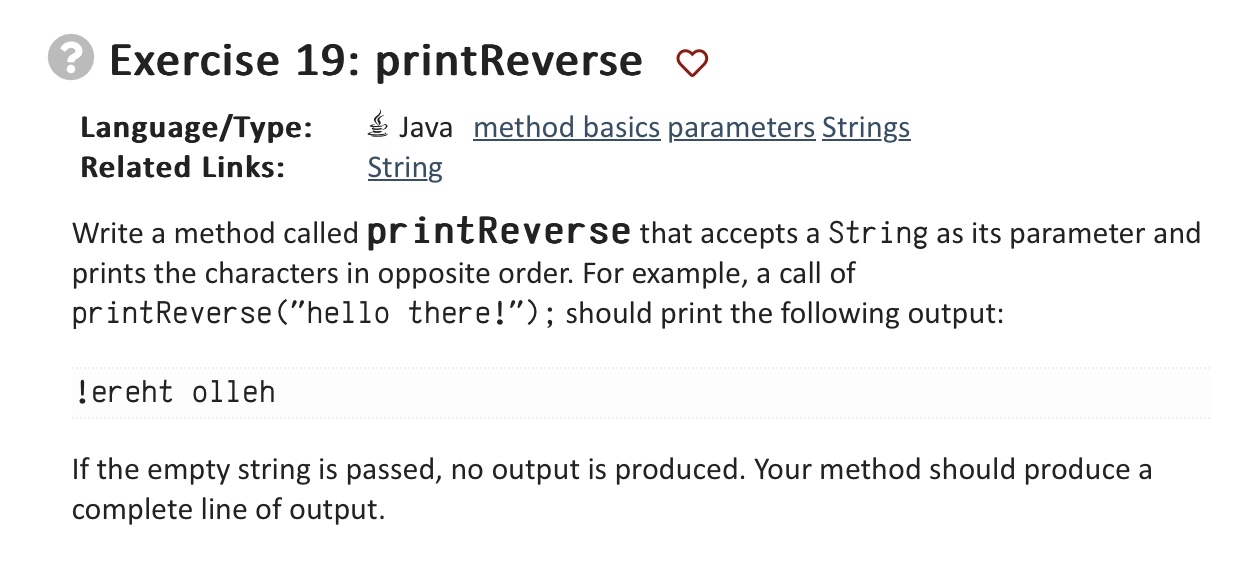Screen dimensions: 1240x582
Task: Open the Strings category link
Action: point(866,127)
